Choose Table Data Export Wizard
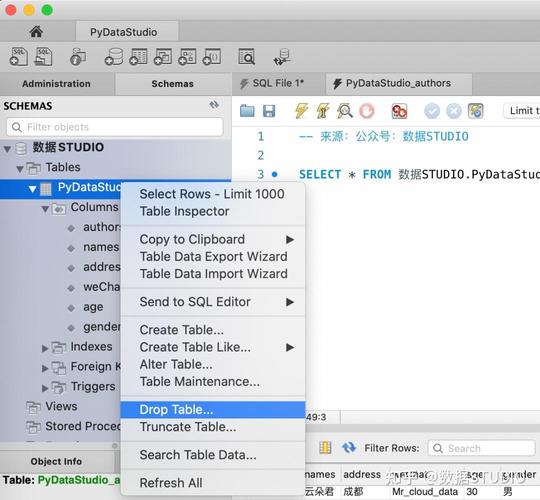This screenshot has width=540, height=500. (213, 257)
